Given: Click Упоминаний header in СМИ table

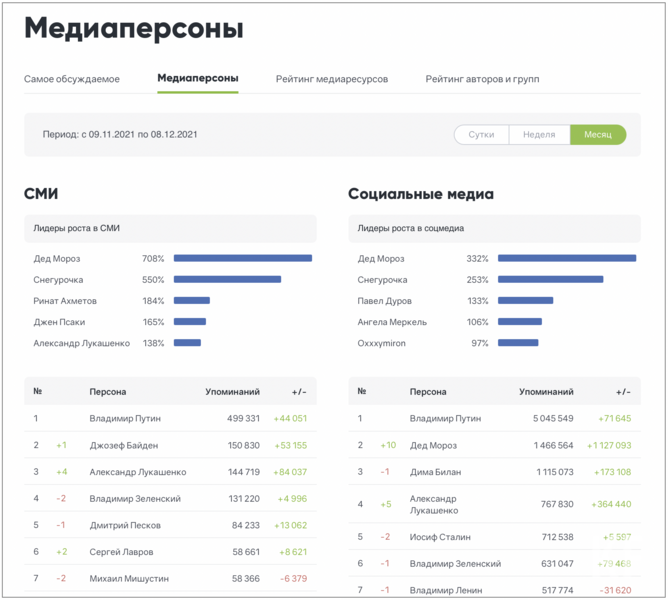Looking at the screenshot, I should click(x=232, y=392).
